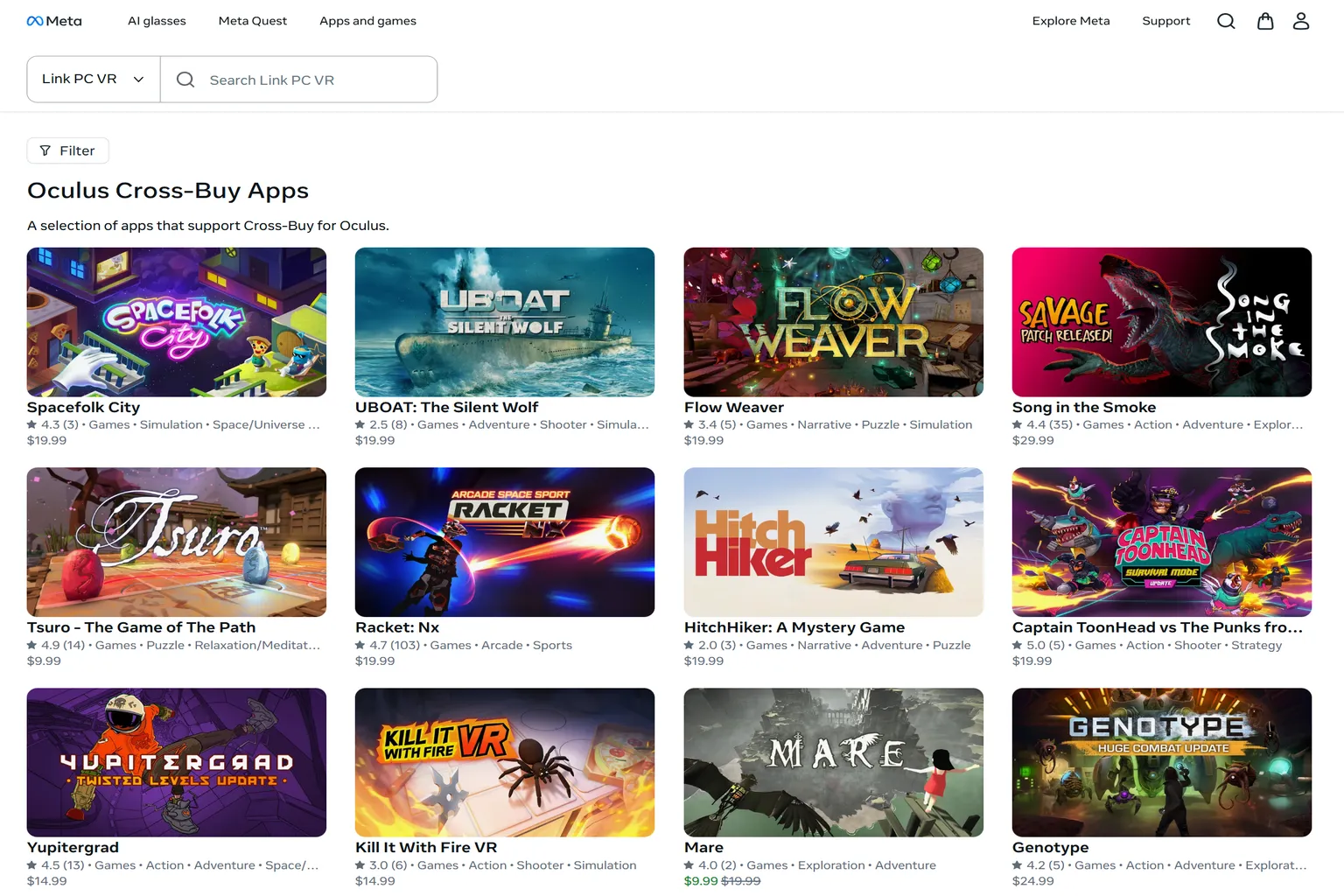Open the Explore Meta menu

(1071, 21)
